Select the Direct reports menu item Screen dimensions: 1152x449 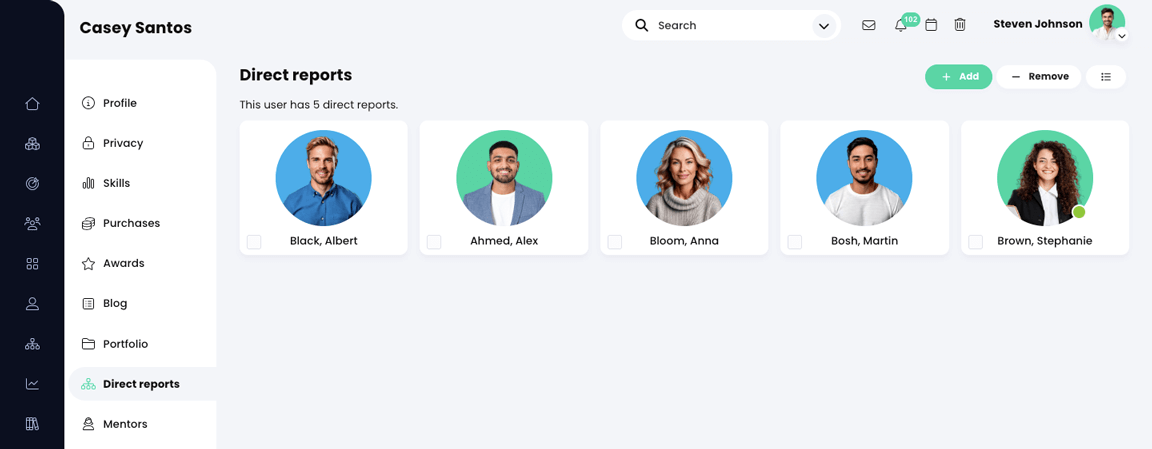click(143, 384)
